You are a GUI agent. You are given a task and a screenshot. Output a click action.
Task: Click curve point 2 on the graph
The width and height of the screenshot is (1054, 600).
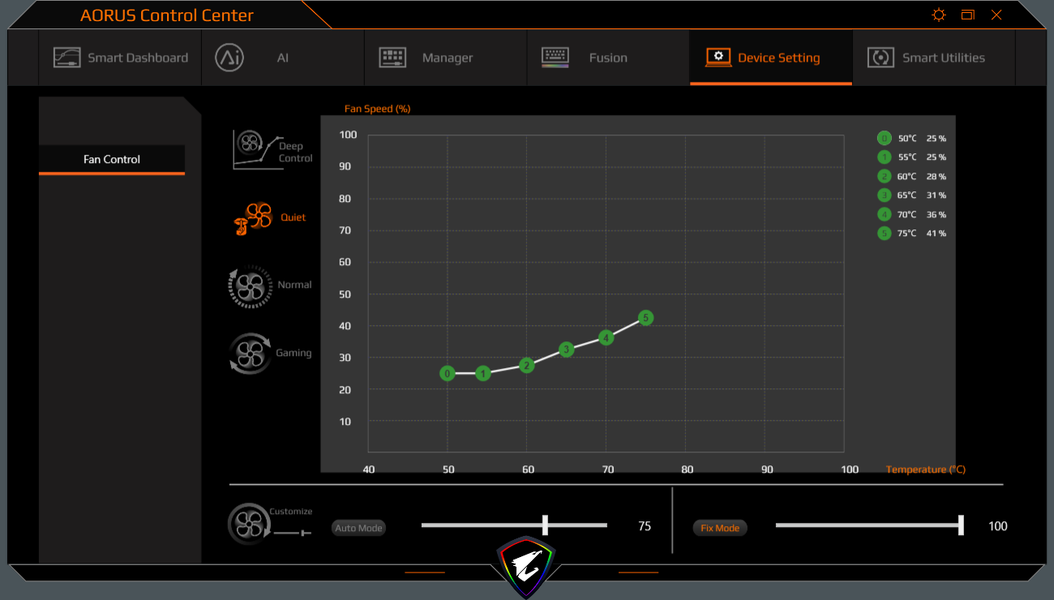pos(527,366)
